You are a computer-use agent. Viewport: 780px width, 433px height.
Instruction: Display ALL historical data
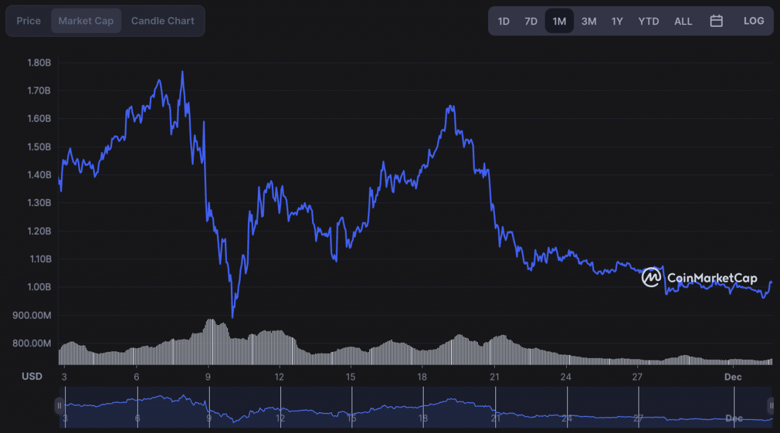[683, 21]
